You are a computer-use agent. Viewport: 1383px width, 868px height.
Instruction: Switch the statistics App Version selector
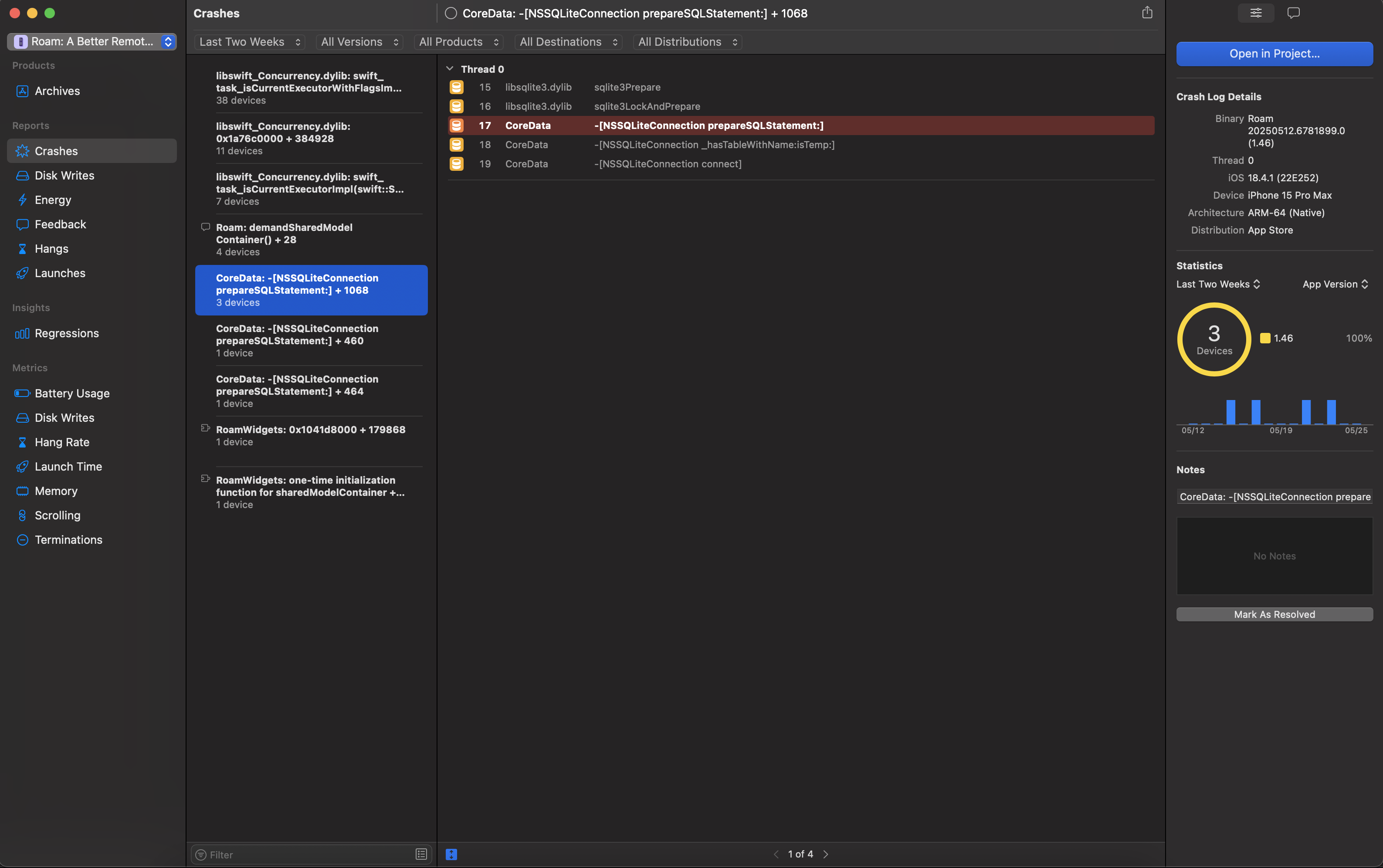tap(1334, 284)
